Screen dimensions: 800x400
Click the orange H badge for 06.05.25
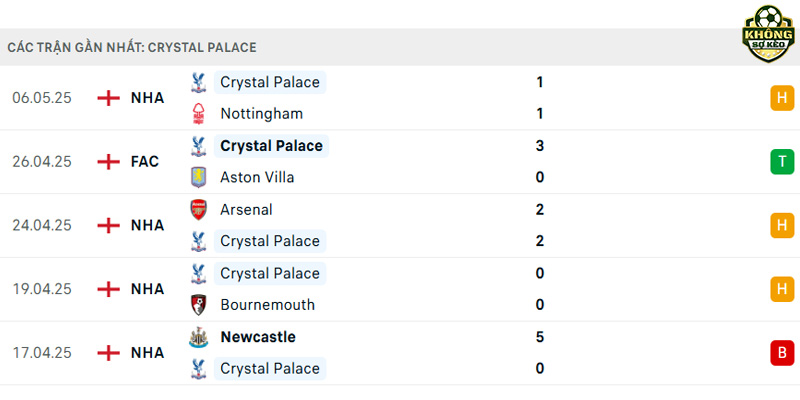click(x=782, y=98)
